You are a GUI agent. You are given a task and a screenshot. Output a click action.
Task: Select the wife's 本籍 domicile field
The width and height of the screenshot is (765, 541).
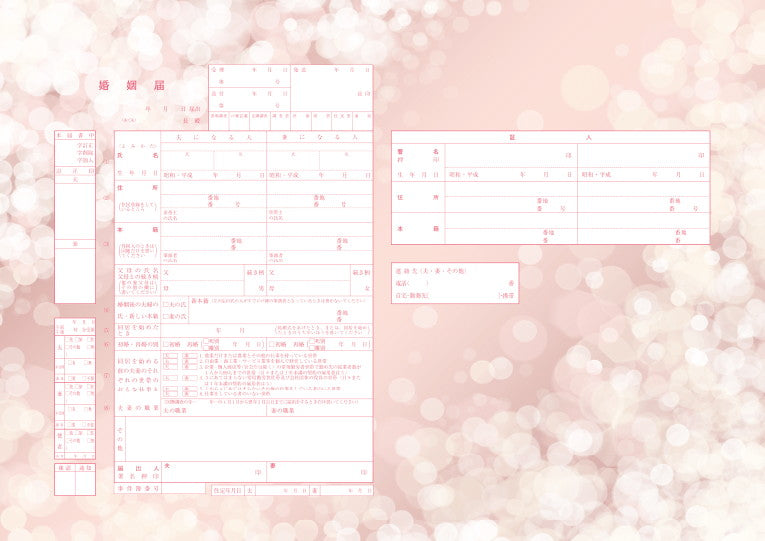click(x=319, y=243)
